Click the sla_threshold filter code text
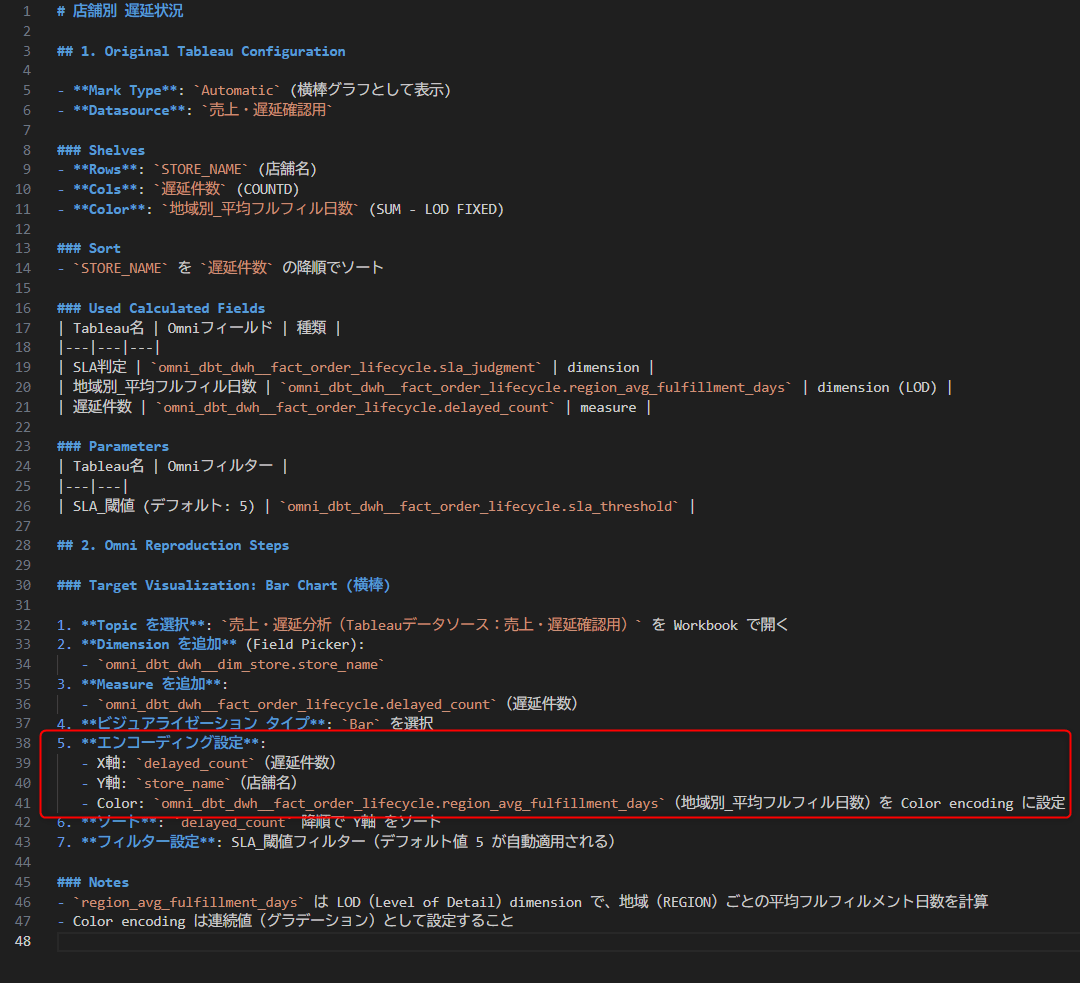The image size is (1080, 983). [481, 506]
